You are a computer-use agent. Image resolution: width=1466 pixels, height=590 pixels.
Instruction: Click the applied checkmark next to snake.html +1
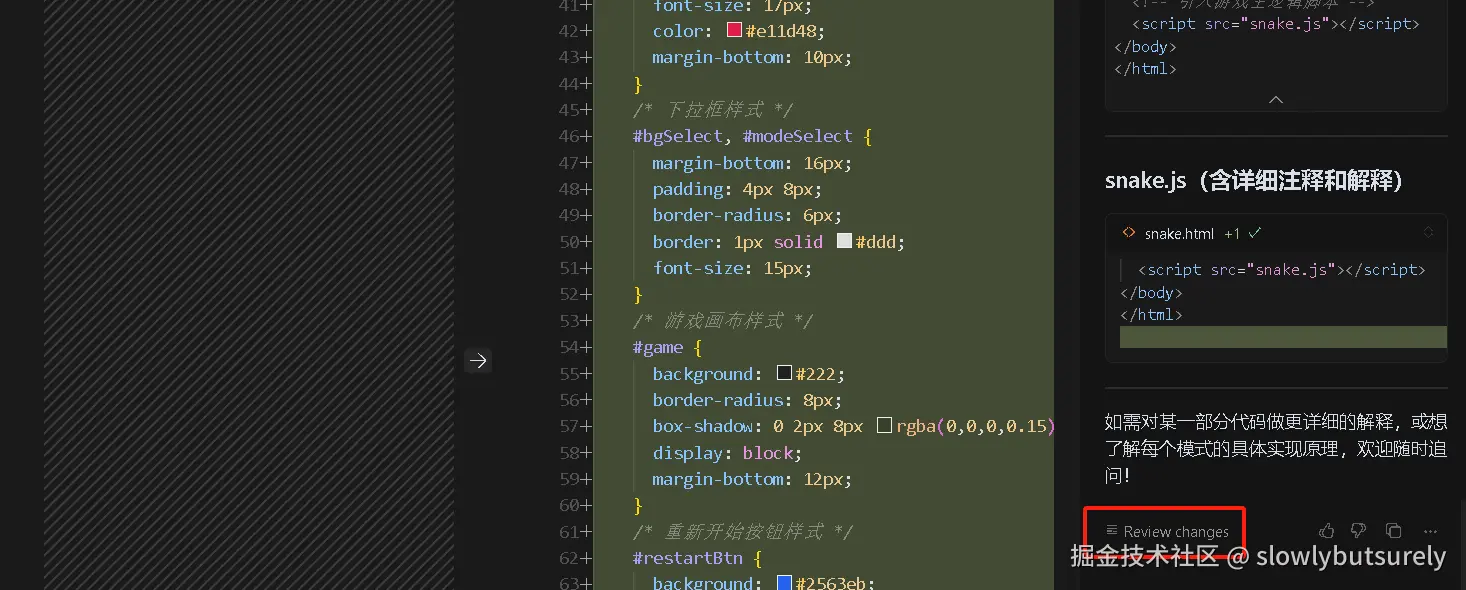pos(1255,233)
